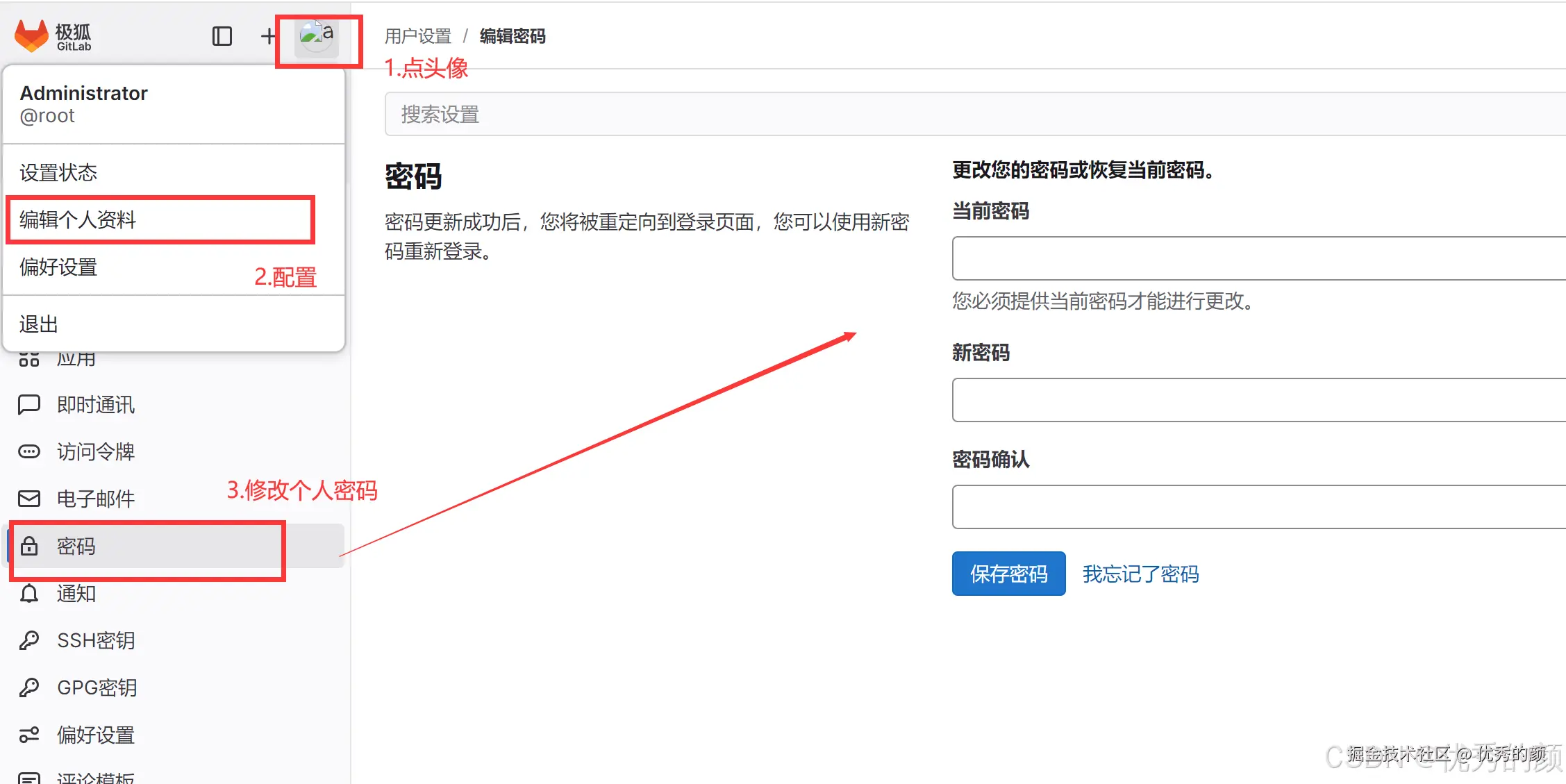Viewport: 1566px width, 784px height.
Task: Open the user avatar menu
Action: coord(317,36)
